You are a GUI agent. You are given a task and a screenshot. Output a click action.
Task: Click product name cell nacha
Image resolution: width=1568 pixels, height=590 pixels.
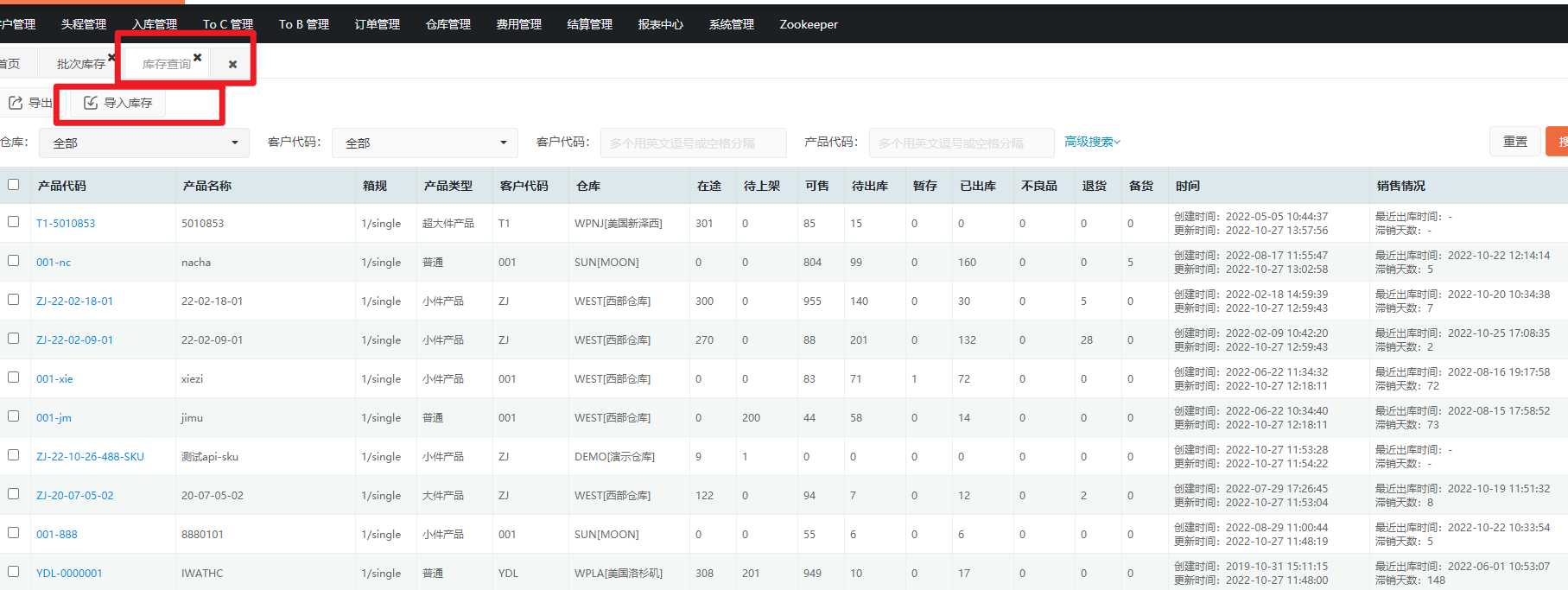pyautogui.click(x=196, y=263)
